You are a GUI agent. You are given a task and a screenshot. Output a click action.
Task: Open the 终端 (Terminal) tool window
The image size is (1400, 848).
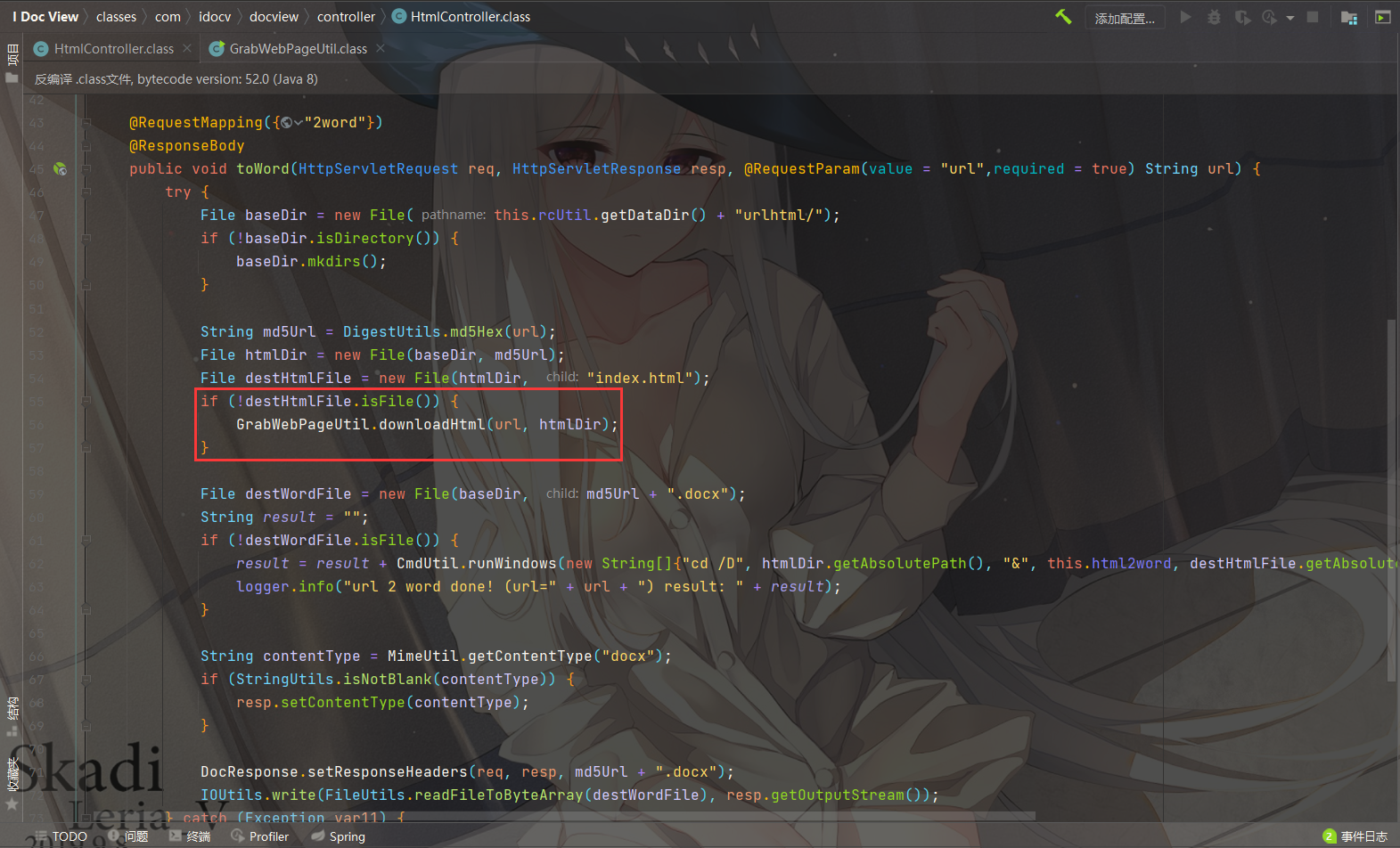pos(190,836)
